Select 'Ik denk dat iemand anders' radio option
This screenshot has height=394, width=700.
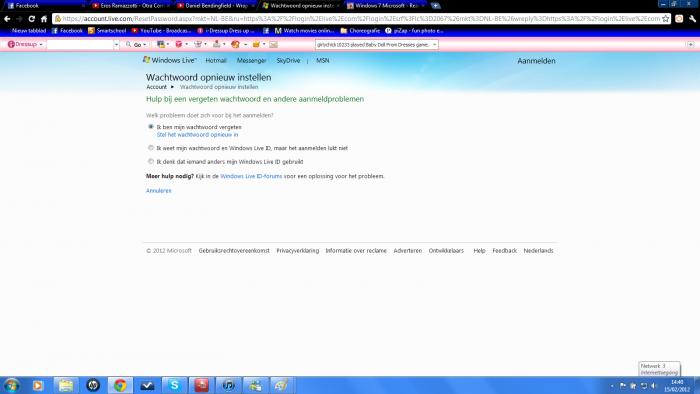[x=151, y=161]
